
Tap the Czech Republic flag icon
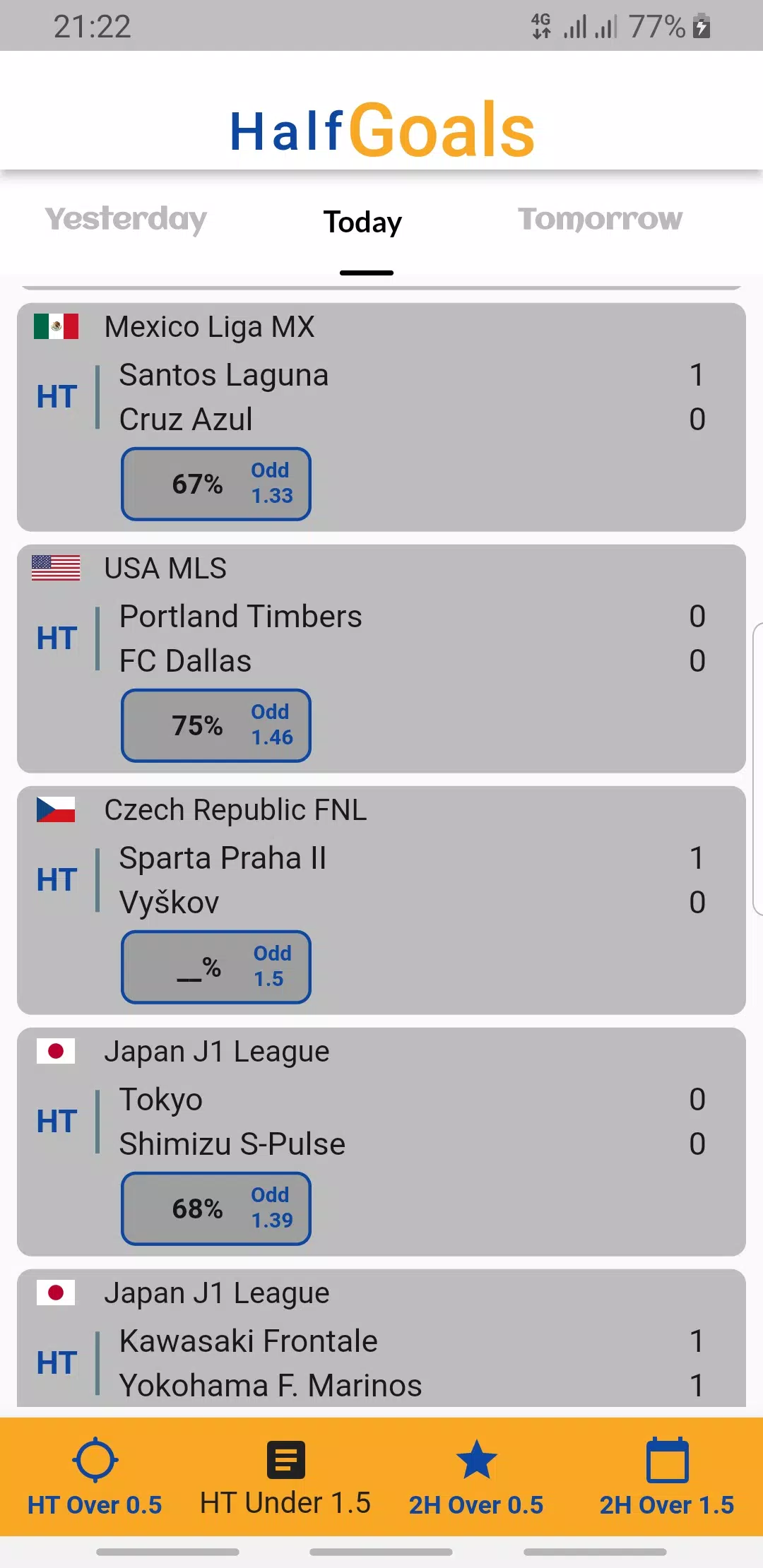56,809
